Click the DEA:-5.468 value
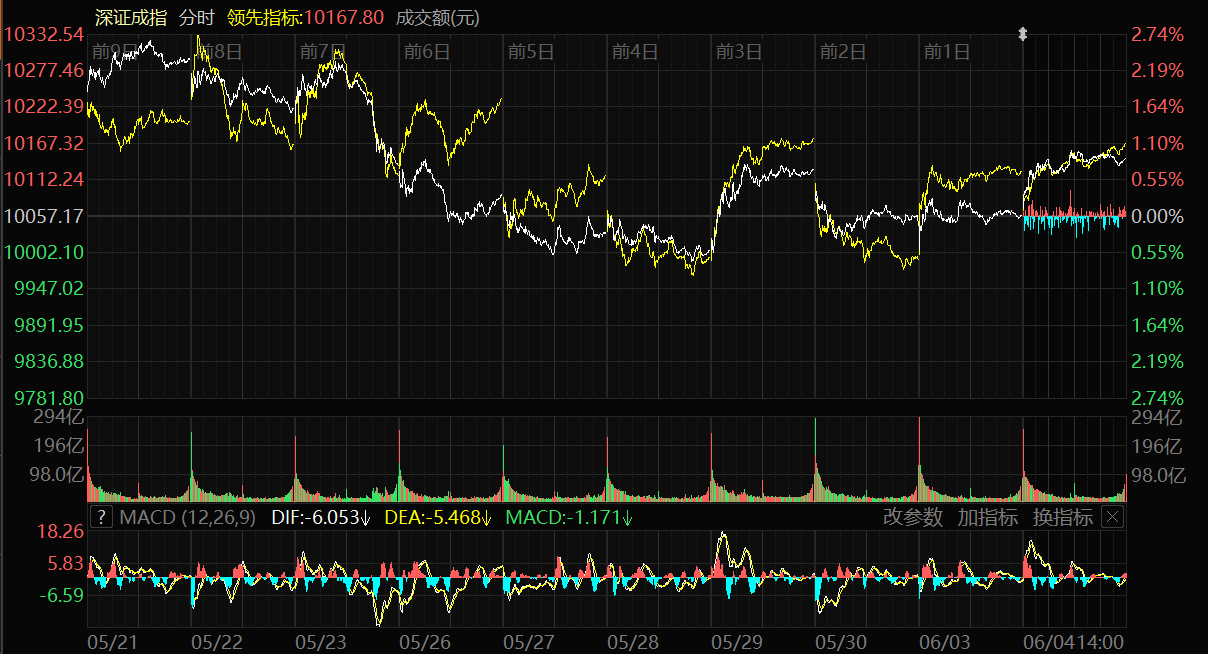Image resolution: width=1208 pixels, height=654 pixels. [438, 517]
